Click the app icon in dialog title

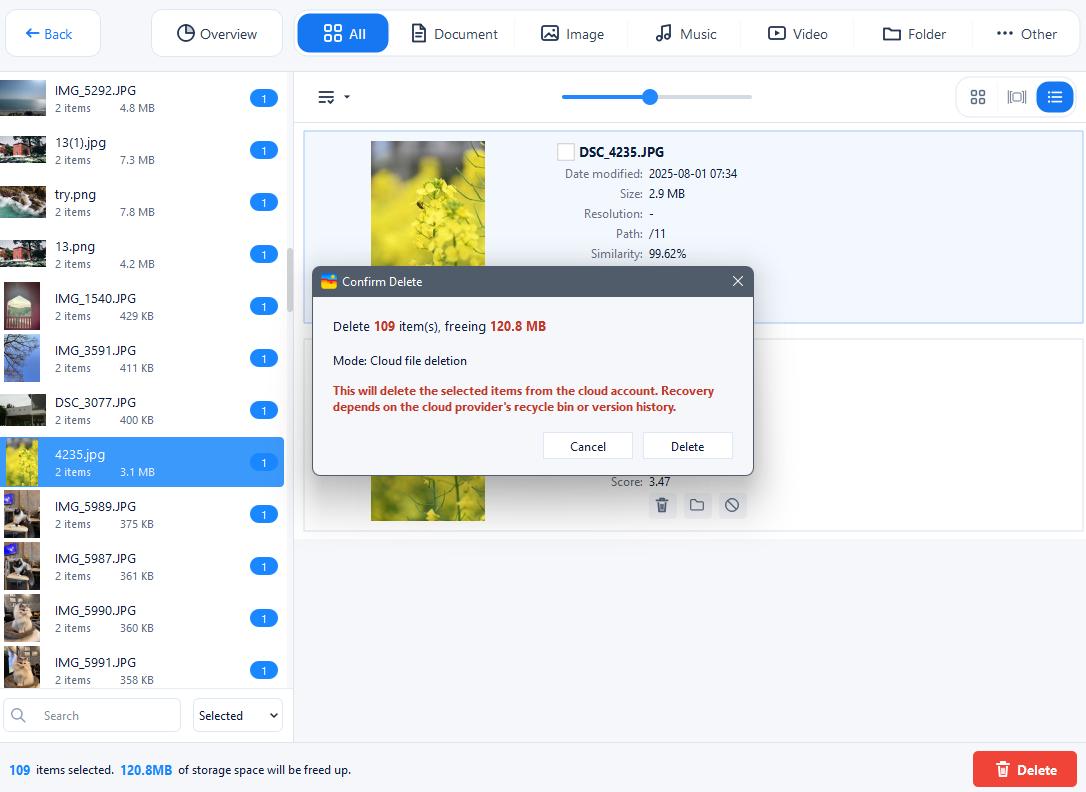tap(329, 281)
